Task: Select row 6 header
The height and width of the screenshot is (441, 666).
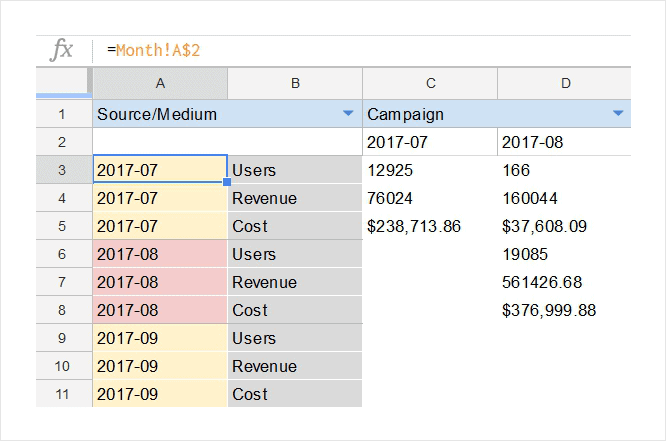Action: 63,255
